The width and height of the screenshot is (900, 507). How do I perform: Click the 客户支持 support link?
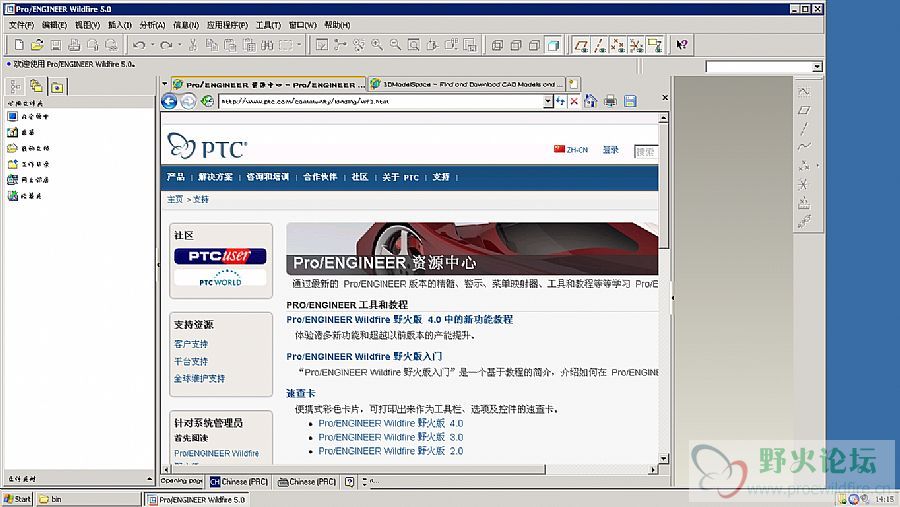coord(191,344)
